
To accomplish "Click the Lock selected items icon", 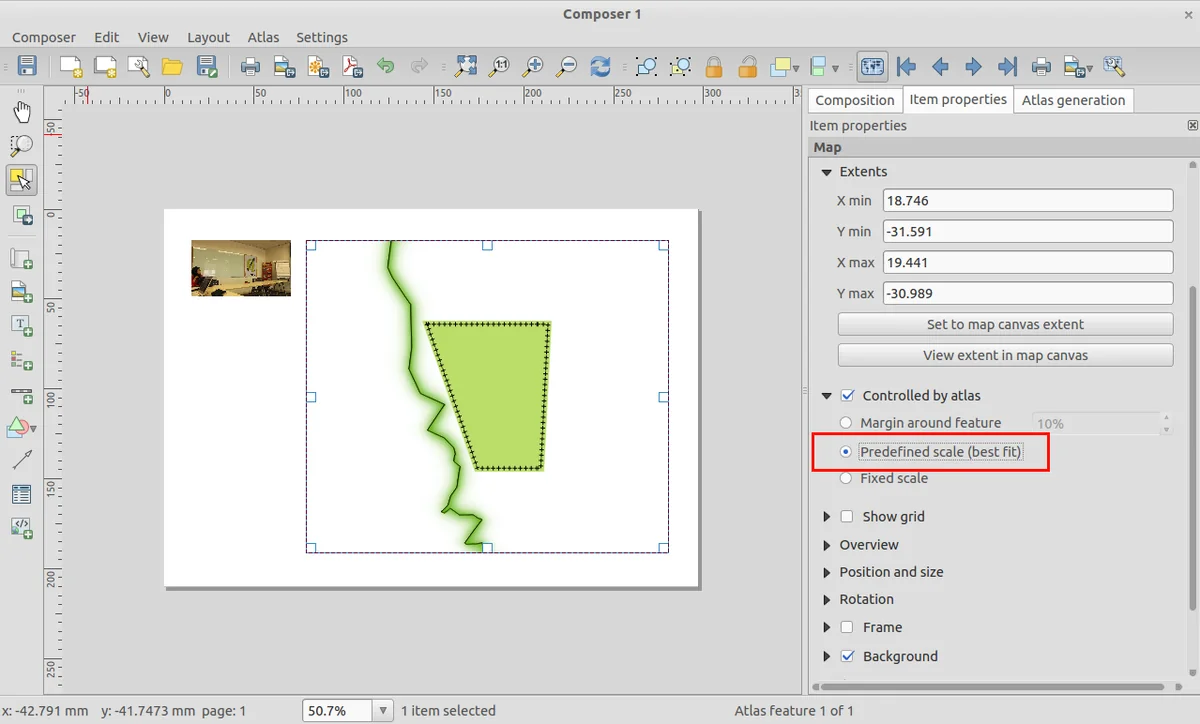I will pos(713,67).
